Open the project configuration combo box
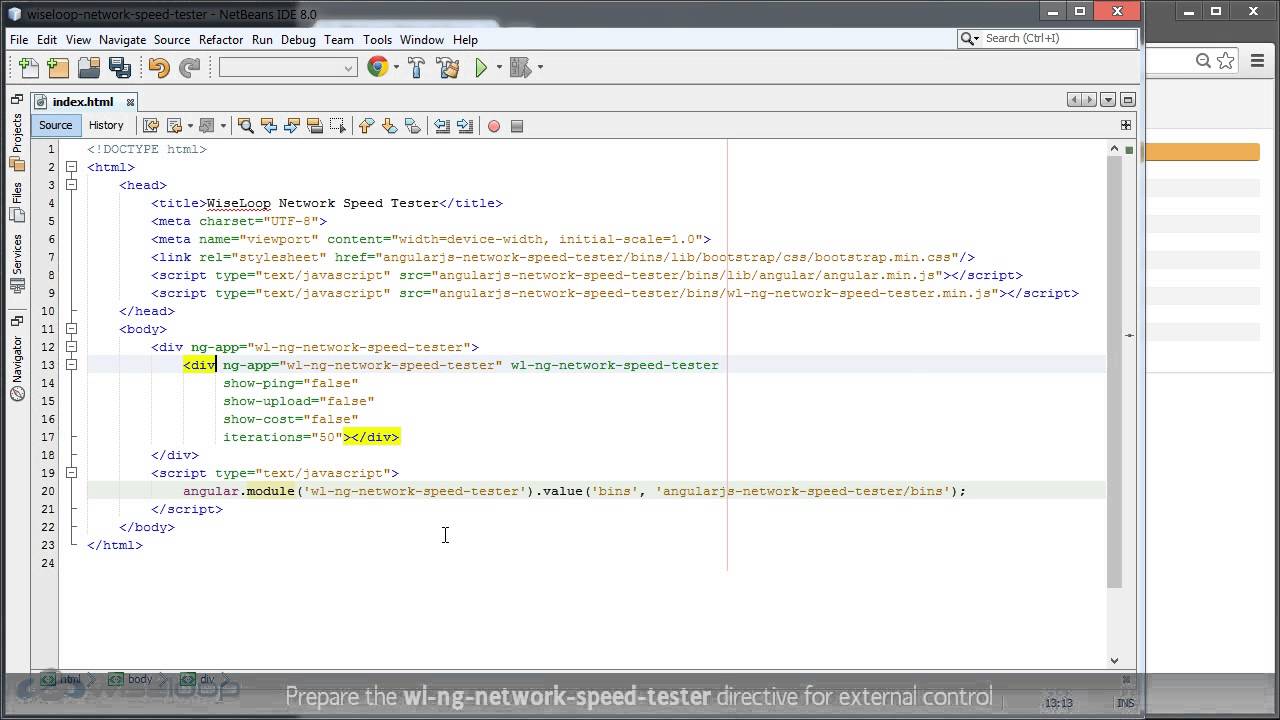The image size is (1280, 720). [x=288, y=68]
